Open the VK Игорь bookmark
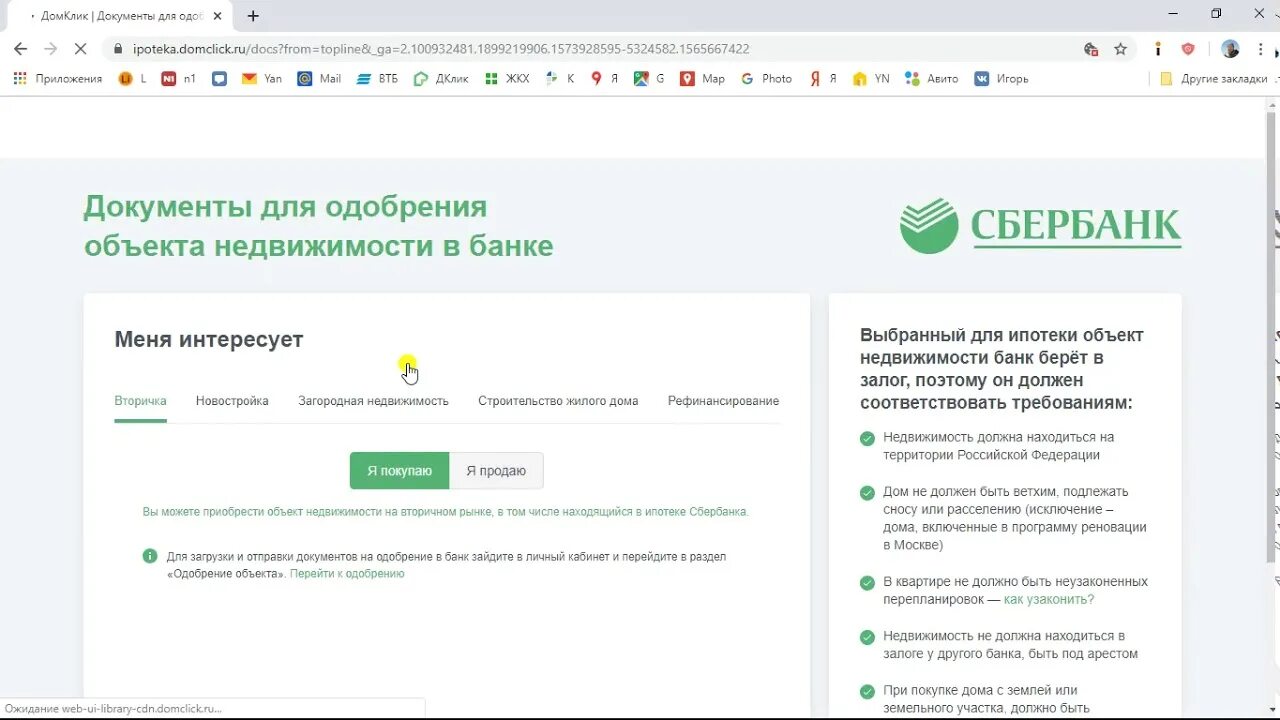The image size is (1280, 720). point(1001,78)
